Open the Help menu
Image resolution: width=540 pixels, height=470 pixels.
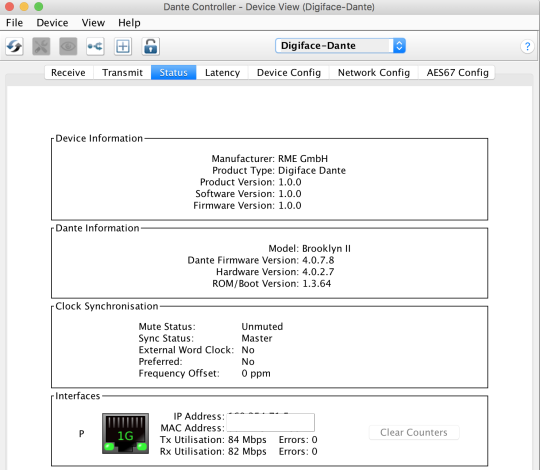[129, 23]
